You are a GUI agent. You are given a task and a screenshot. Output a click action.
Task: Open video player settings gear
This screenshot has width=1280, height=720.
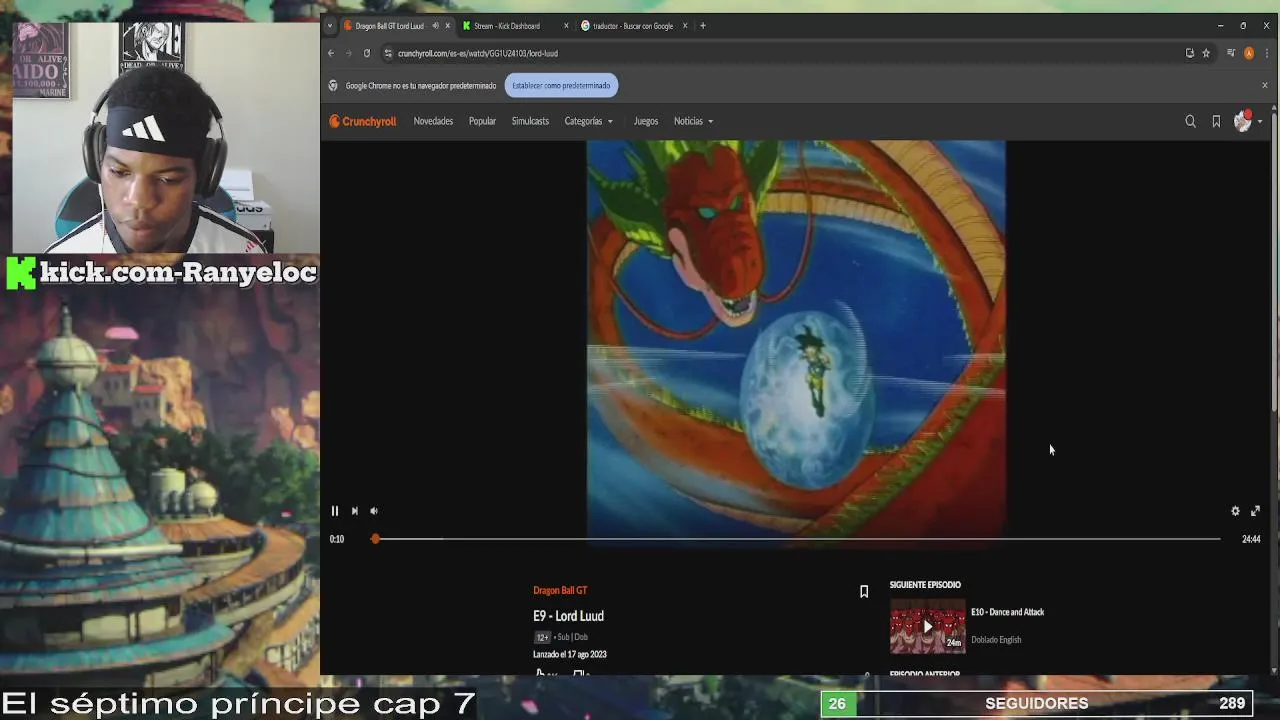1235,511
